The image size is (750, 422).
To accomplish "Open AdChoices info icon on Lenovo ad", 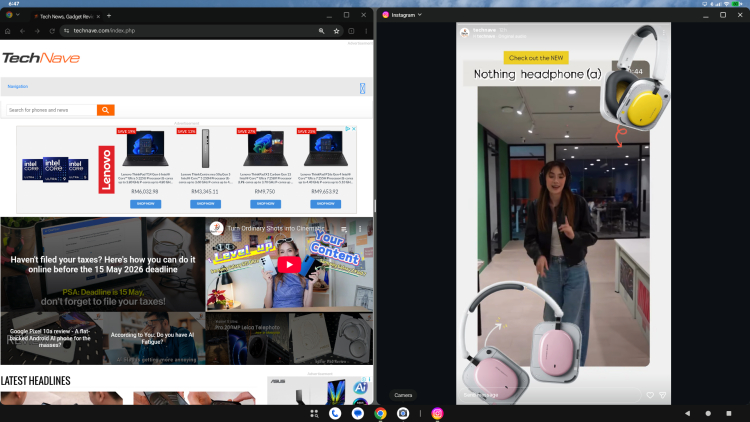I will pyautogui.click(x=348, y=129).
